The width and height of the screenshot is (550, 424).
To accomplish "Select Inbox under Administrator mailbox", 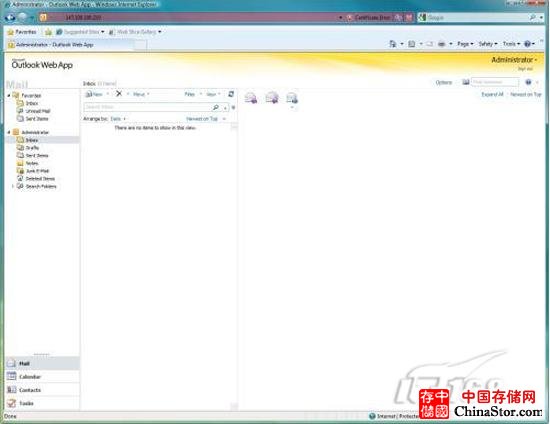I will [42, 140].
